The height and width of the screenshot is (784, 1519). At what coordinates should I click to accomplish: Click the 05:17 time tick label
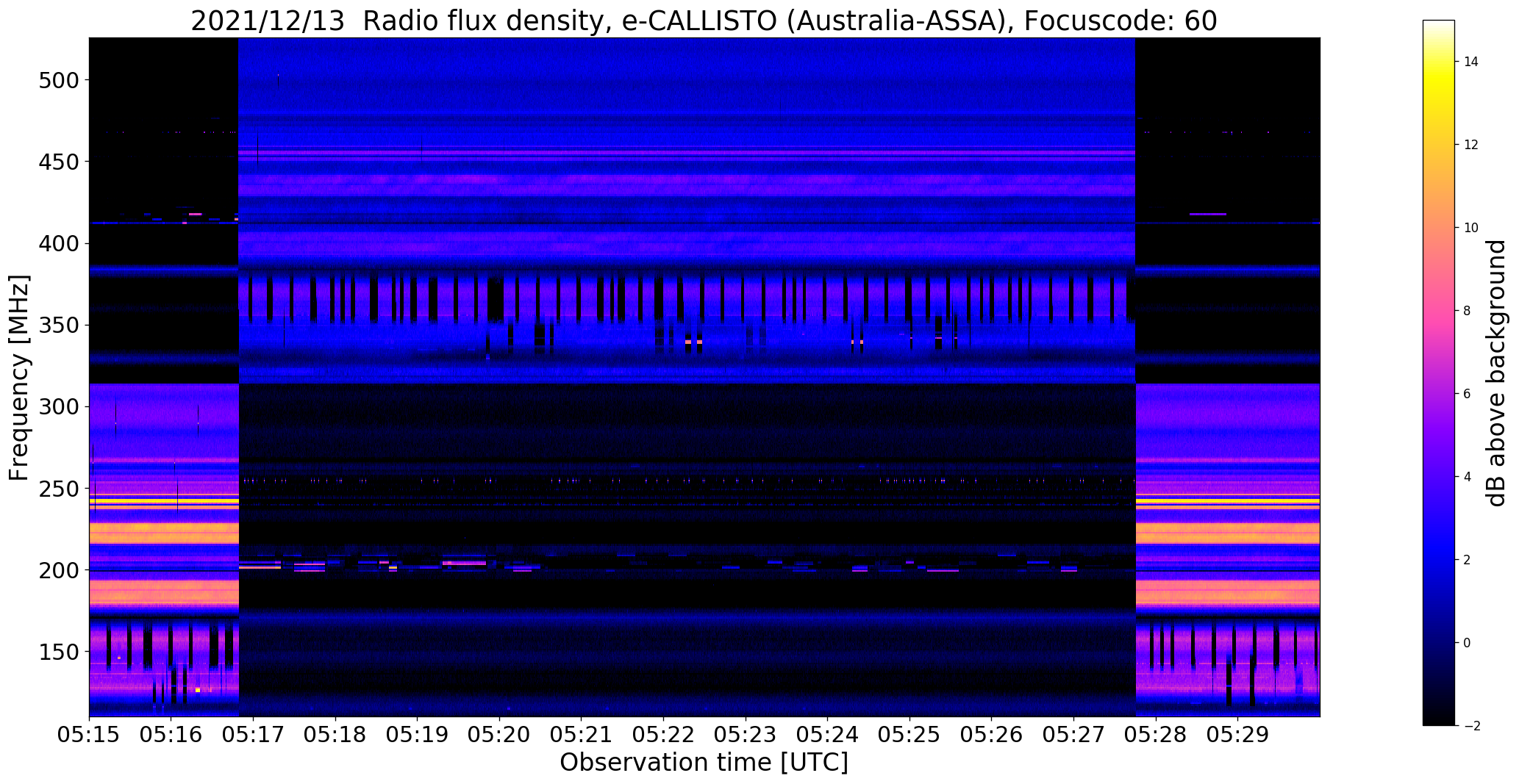[254, 735]
